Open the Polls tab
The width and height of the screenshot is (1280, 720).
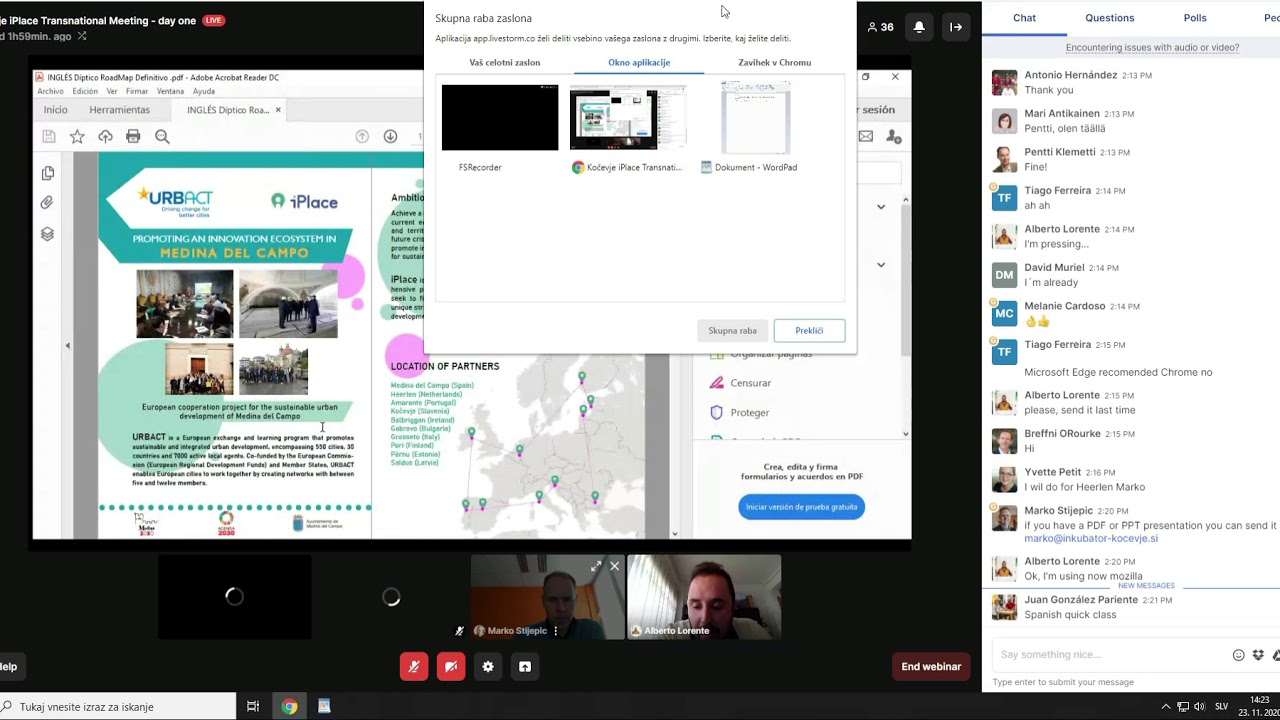1195,18
